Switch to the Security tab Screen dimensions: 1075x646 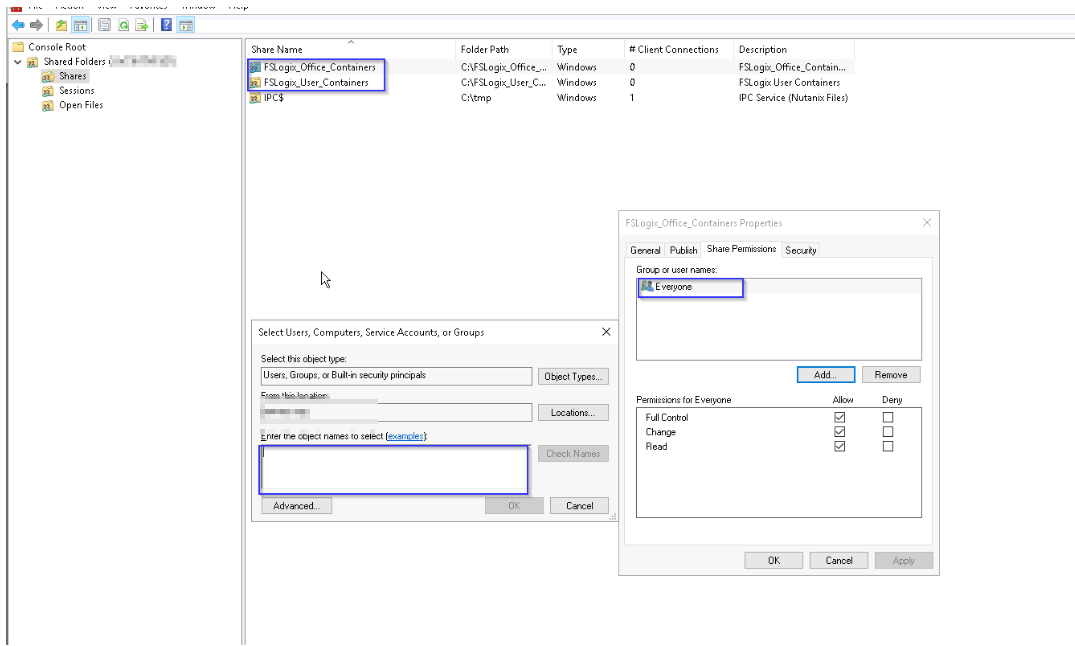point(800,250)
